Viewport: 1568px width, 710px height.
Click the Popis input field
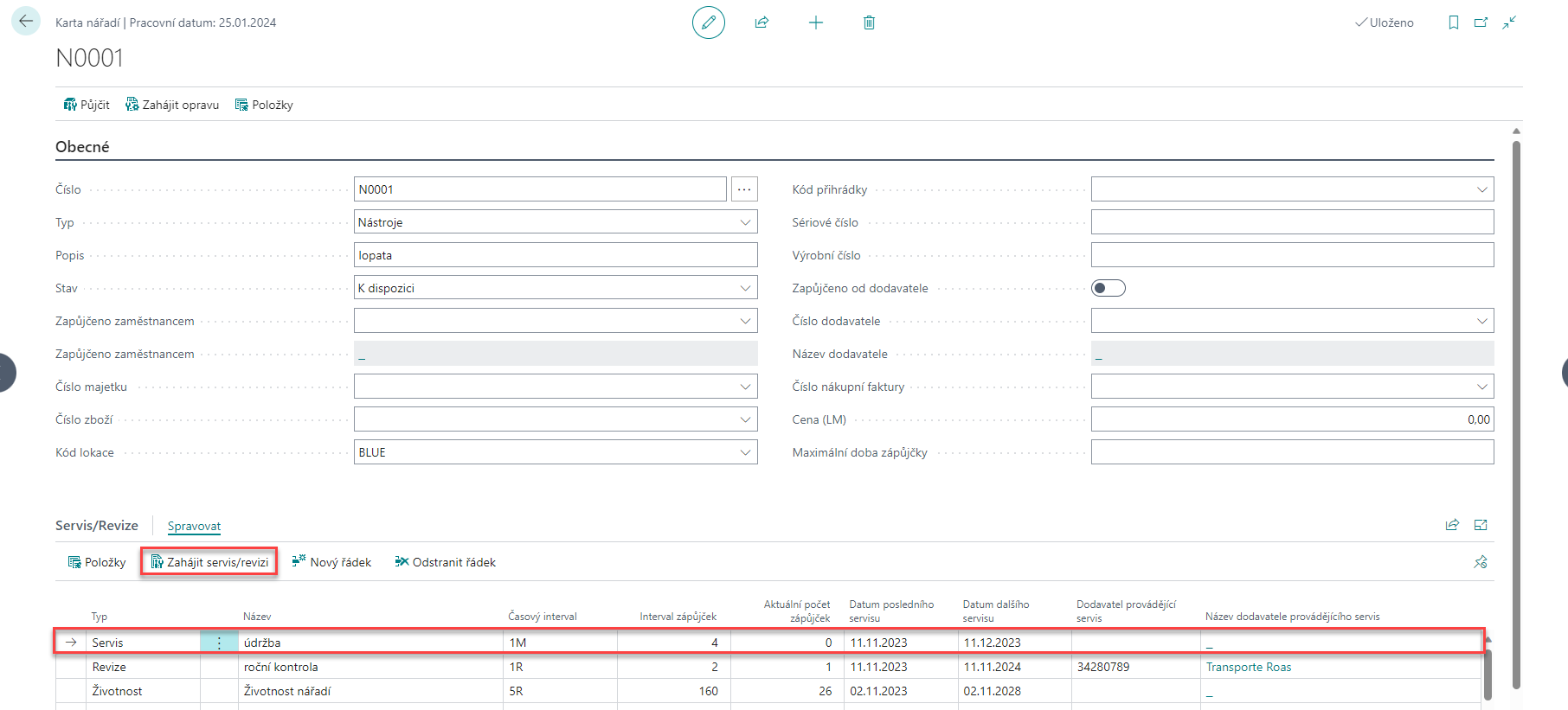[x=555, y=255]
